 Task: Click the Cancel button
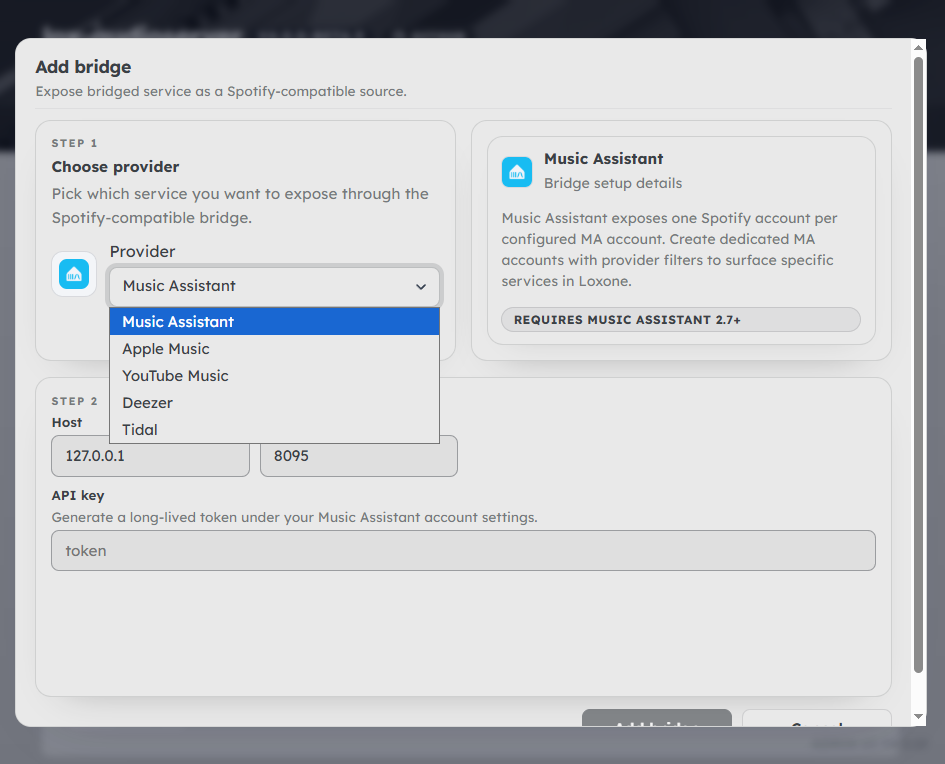(x=816, y=719)
